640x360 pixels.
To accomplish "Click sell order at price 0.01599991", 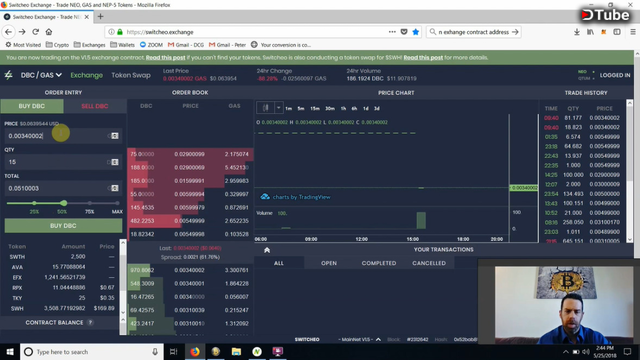I will (190, 181).
